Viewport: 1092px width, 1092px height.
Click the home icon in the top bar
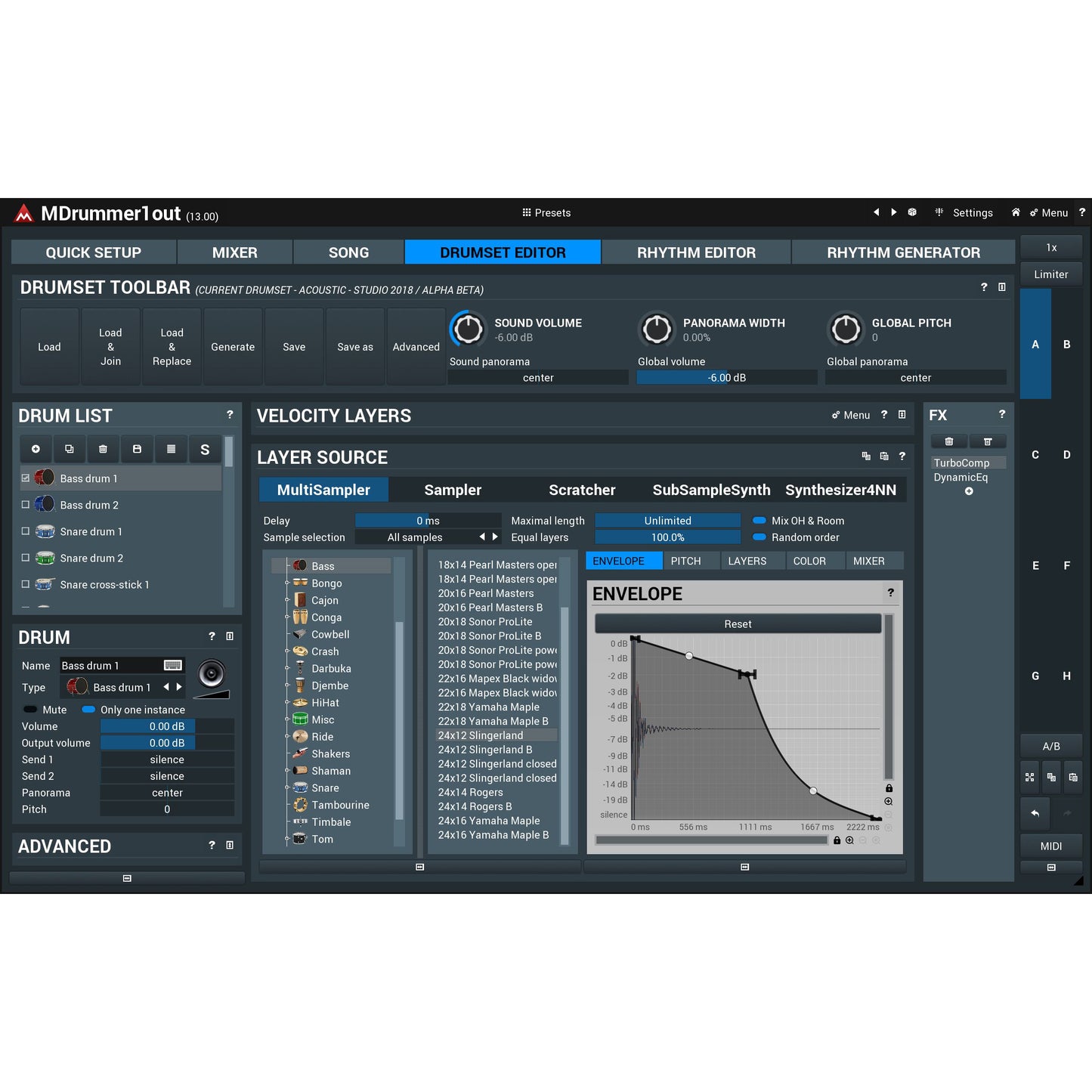[x=1016, y=212]
